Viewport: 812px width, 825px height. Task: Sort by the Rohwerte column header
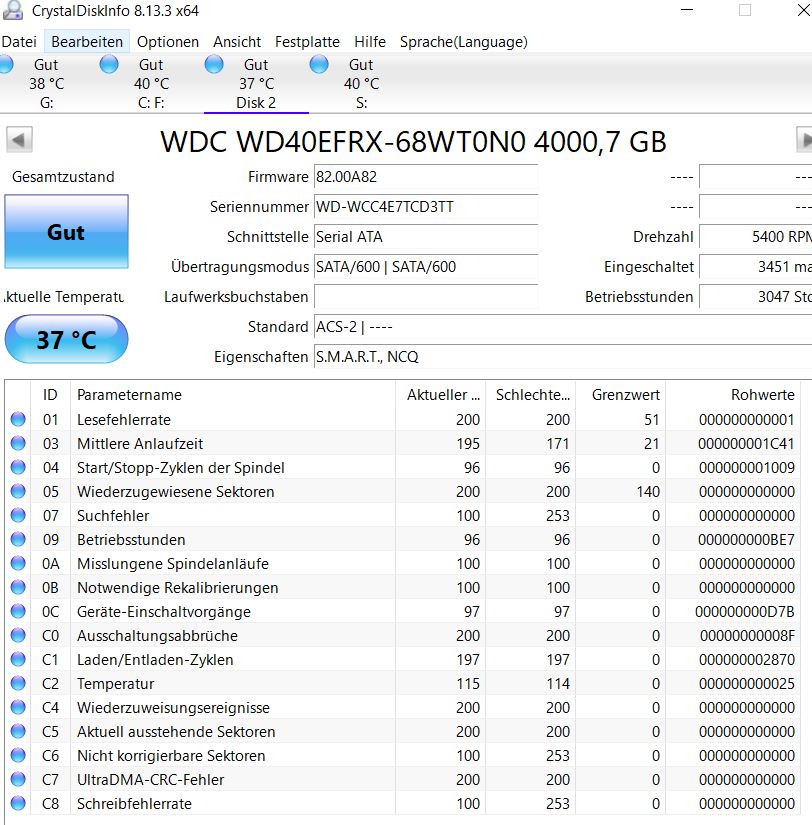[x=733, y=395]
